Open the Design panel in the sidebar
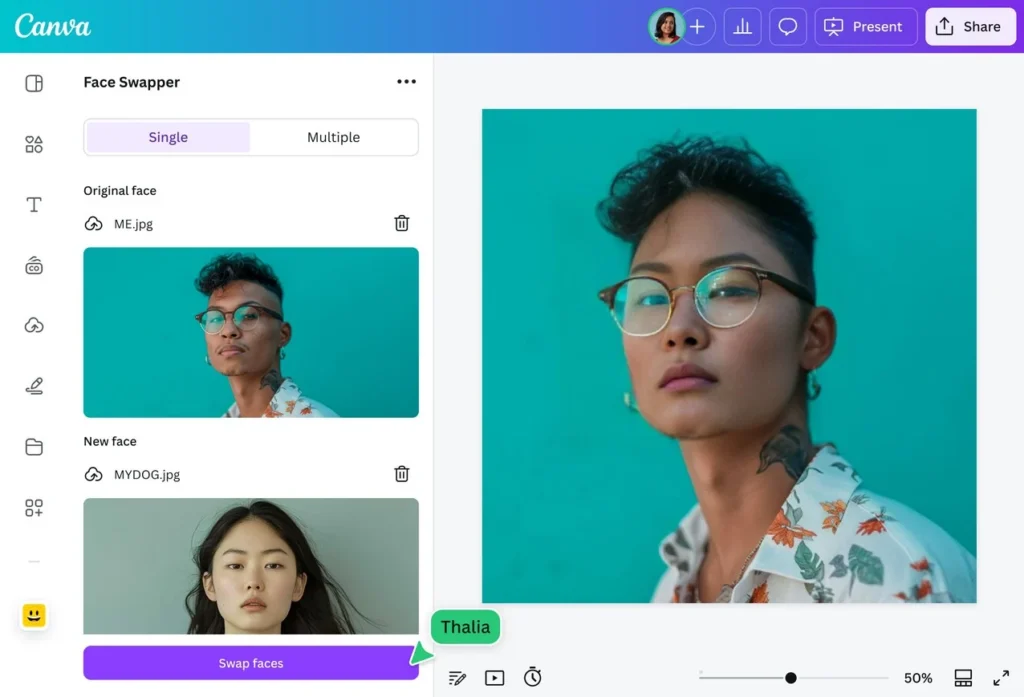Image resolution: width=1024 pixels, height=697 pixels. [x=33, y=83]
